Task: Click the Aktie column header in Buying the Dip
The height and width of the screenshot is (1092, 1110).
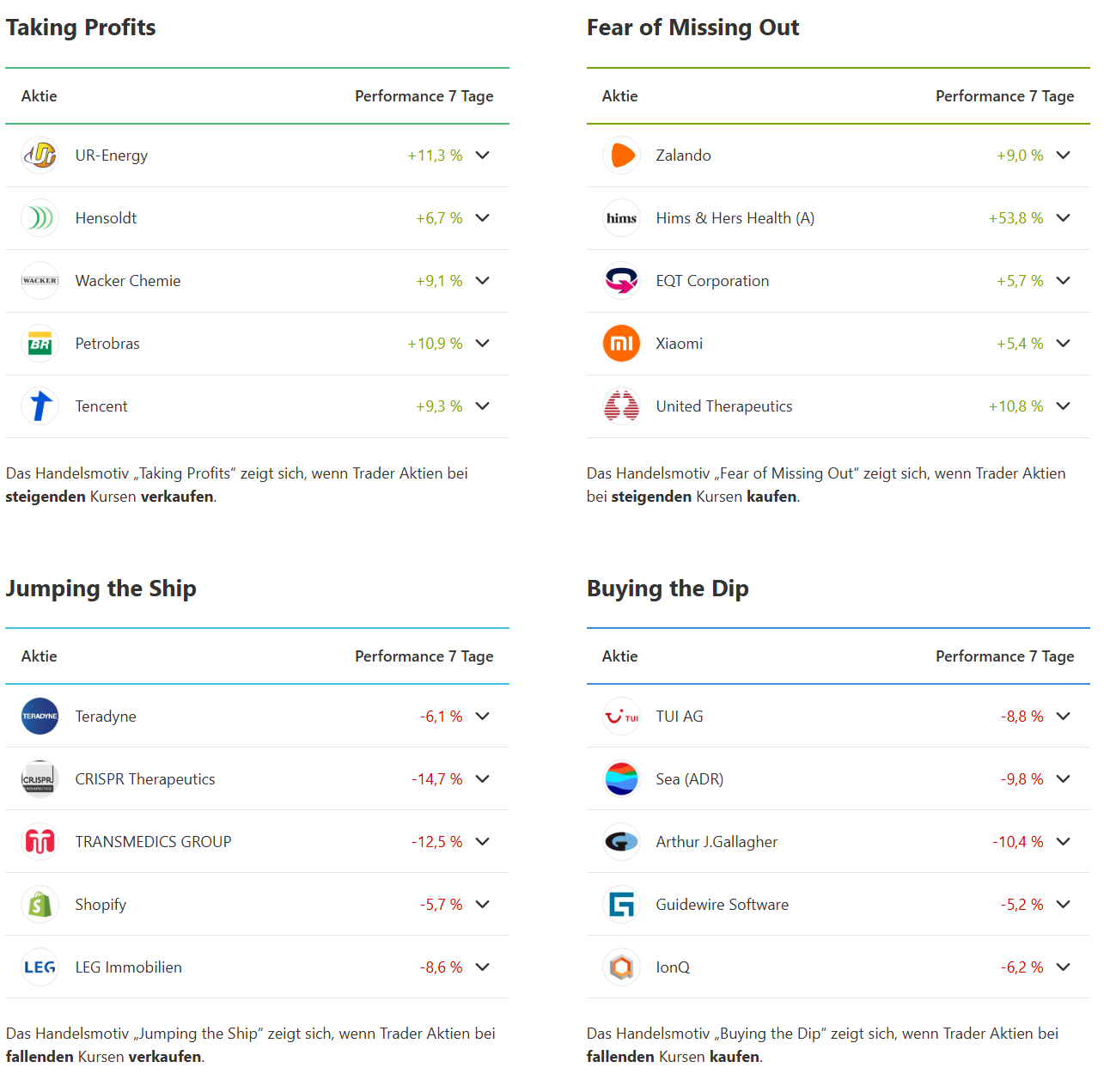Action: (619, 656)
